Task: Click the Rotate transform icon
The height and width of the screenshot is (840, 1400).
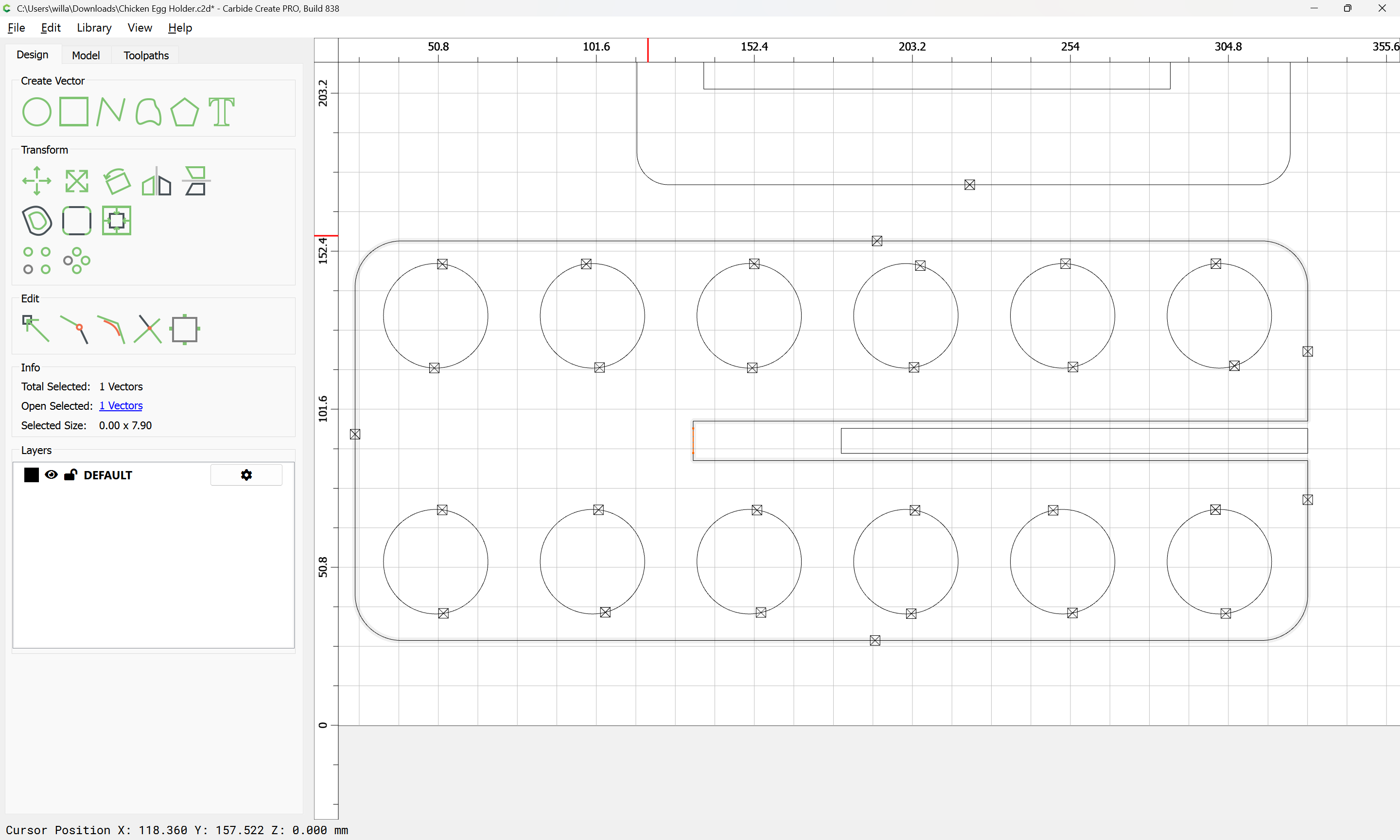Action: coord(117,181)
